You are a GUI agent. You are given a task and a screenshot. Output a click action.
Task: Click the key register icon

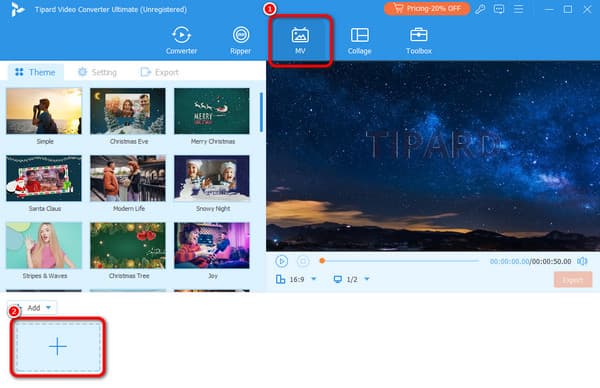click(x=480, y=9)
